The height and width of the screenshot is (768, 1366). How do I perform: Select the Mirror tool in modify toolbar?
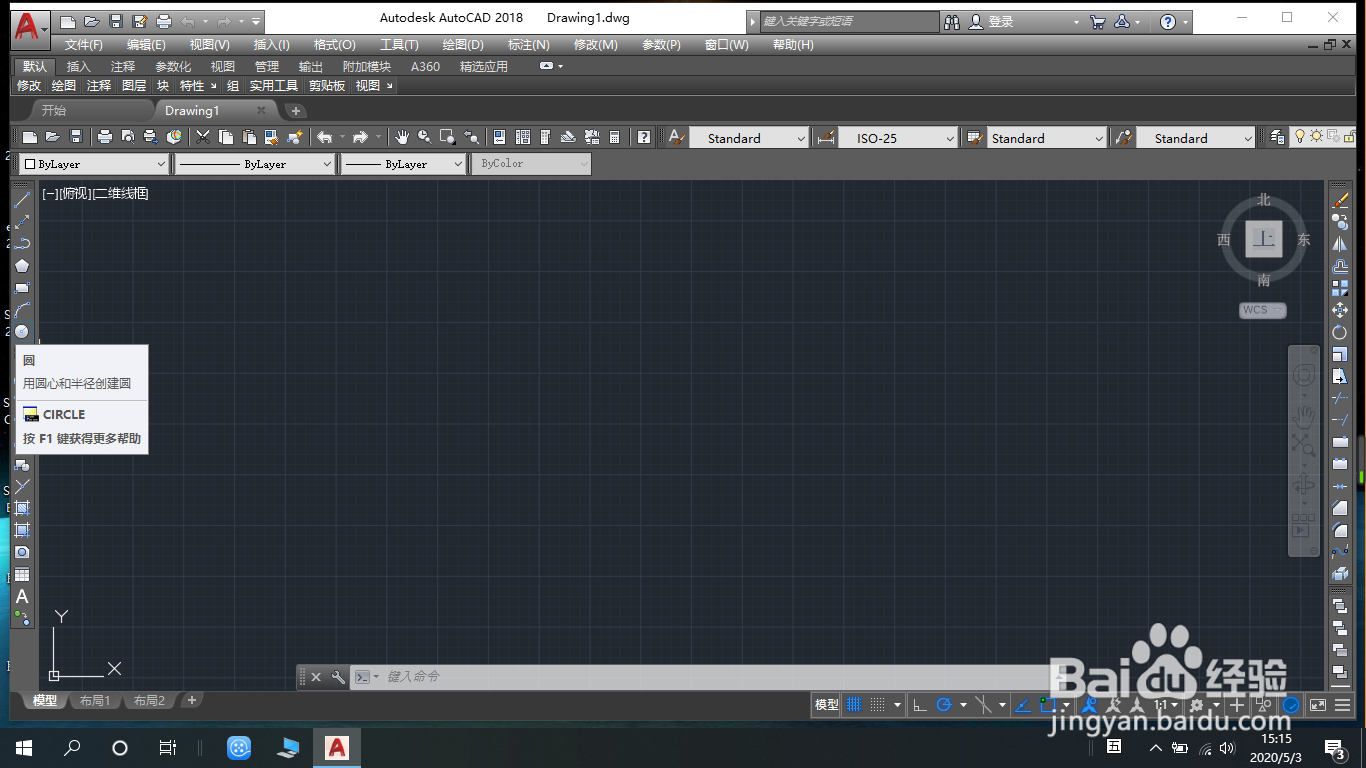click(1340, 245)
